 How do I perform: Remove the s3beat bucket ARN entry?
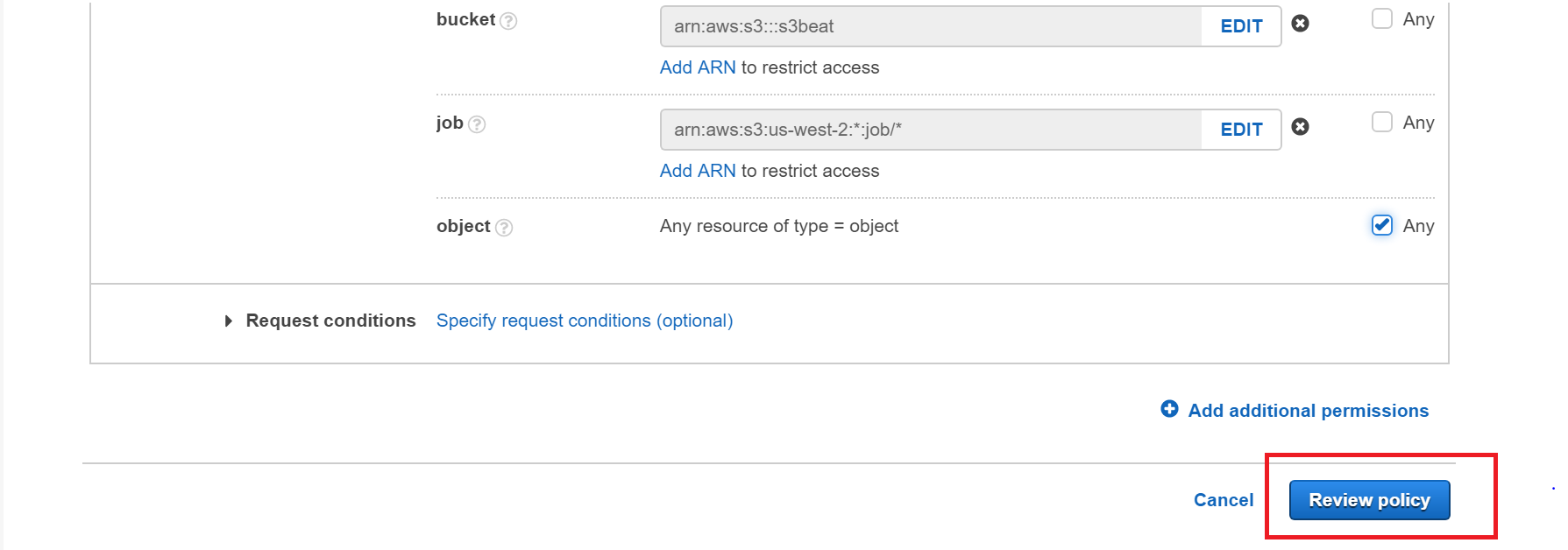1301,24
